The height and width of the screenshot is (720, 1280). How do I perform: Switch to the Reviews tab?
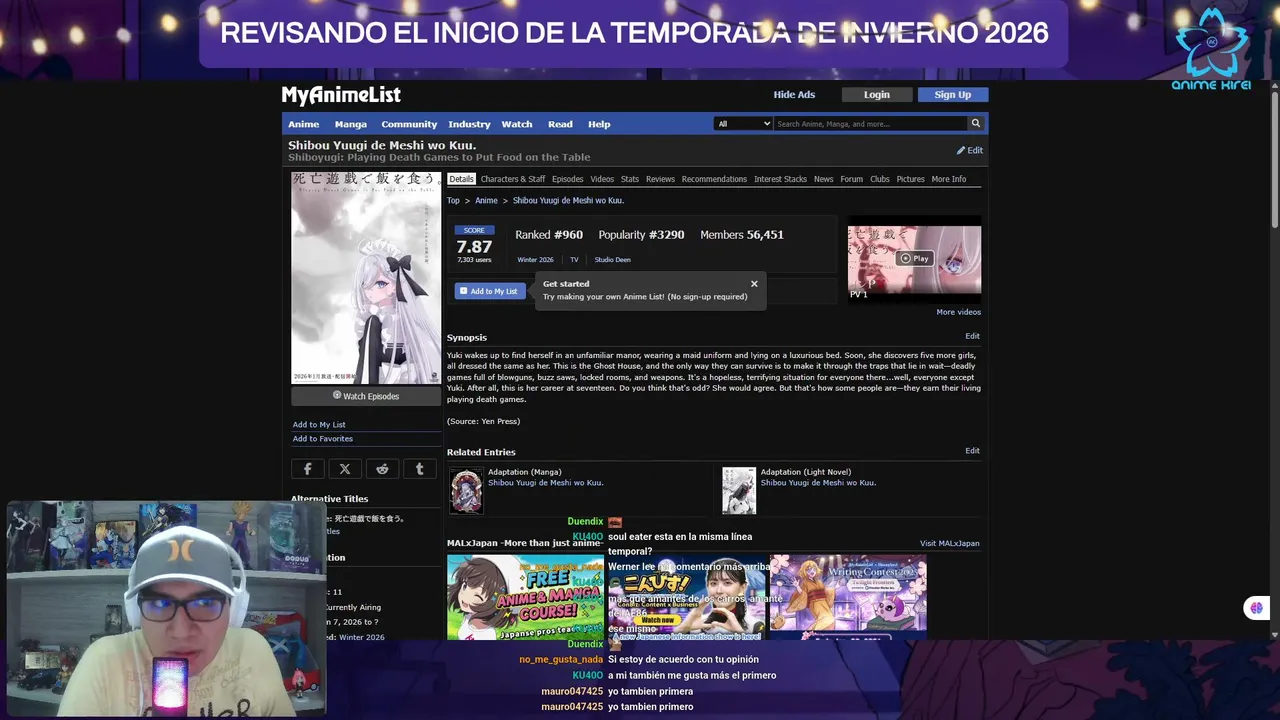pyautogui.click(x=660, y=179)
